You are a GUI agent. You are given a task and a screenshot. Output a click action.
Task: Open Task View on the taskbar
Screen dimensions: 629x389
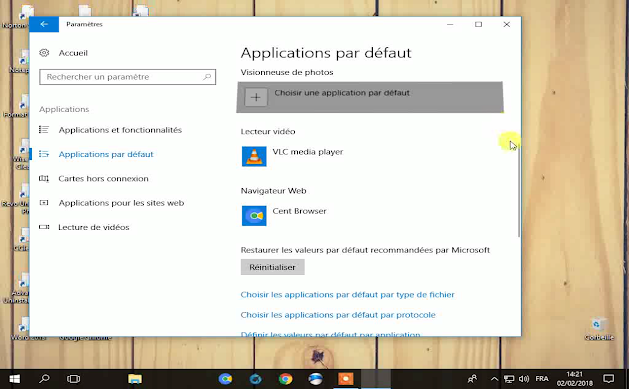(x=73, y=379)
